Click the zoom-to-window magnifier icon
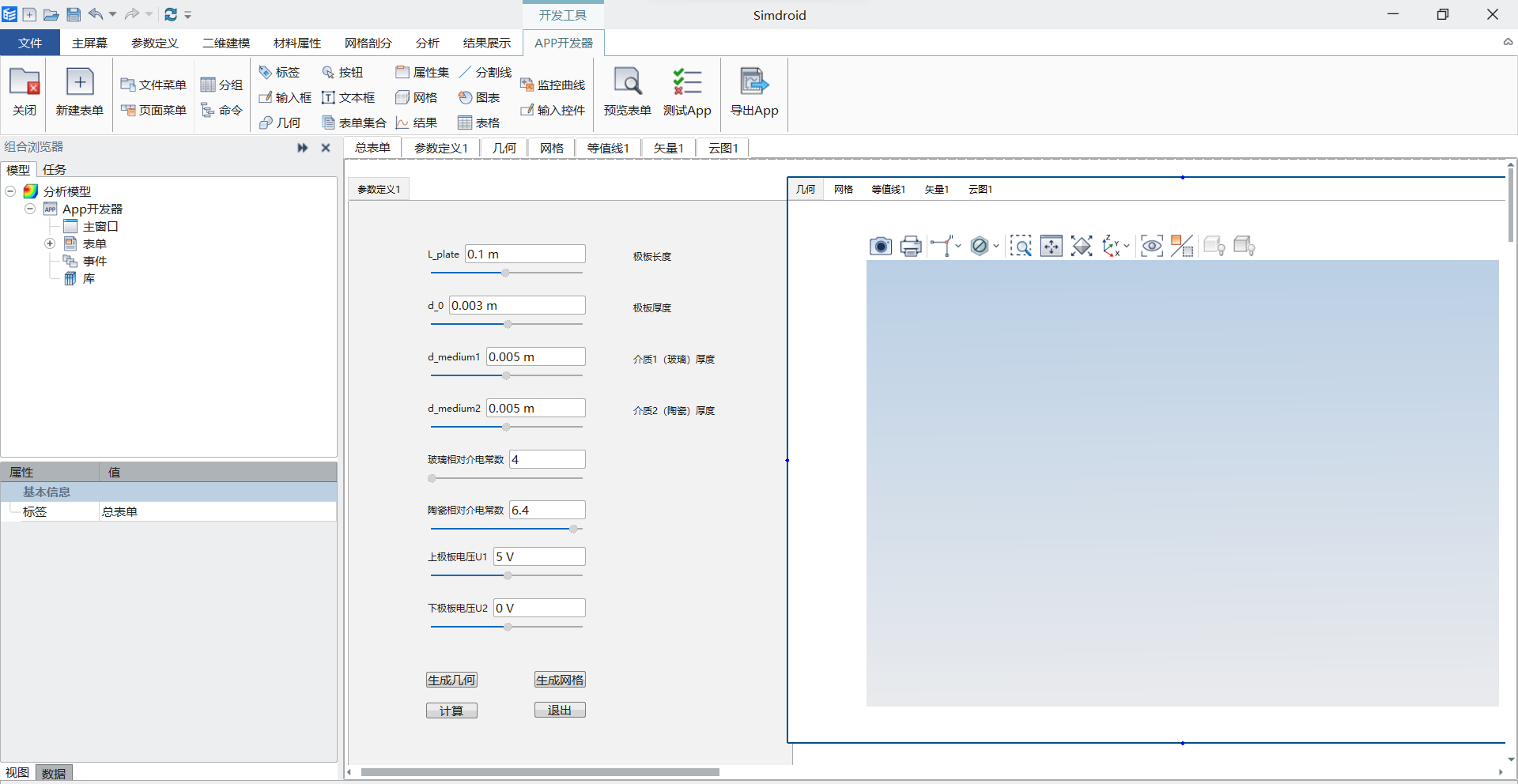Screen dimensions: 1518x784 (1021, 247)
